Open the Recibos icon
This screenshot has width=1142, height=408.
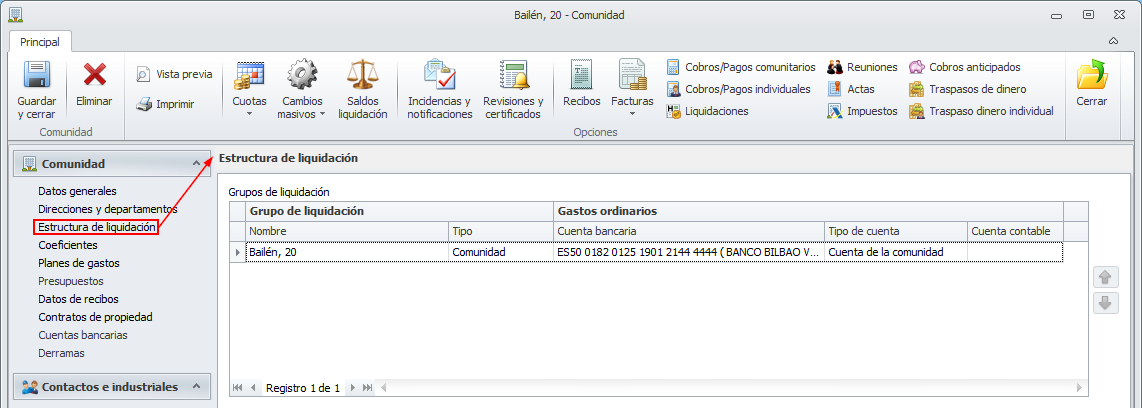tap(581, 76)
